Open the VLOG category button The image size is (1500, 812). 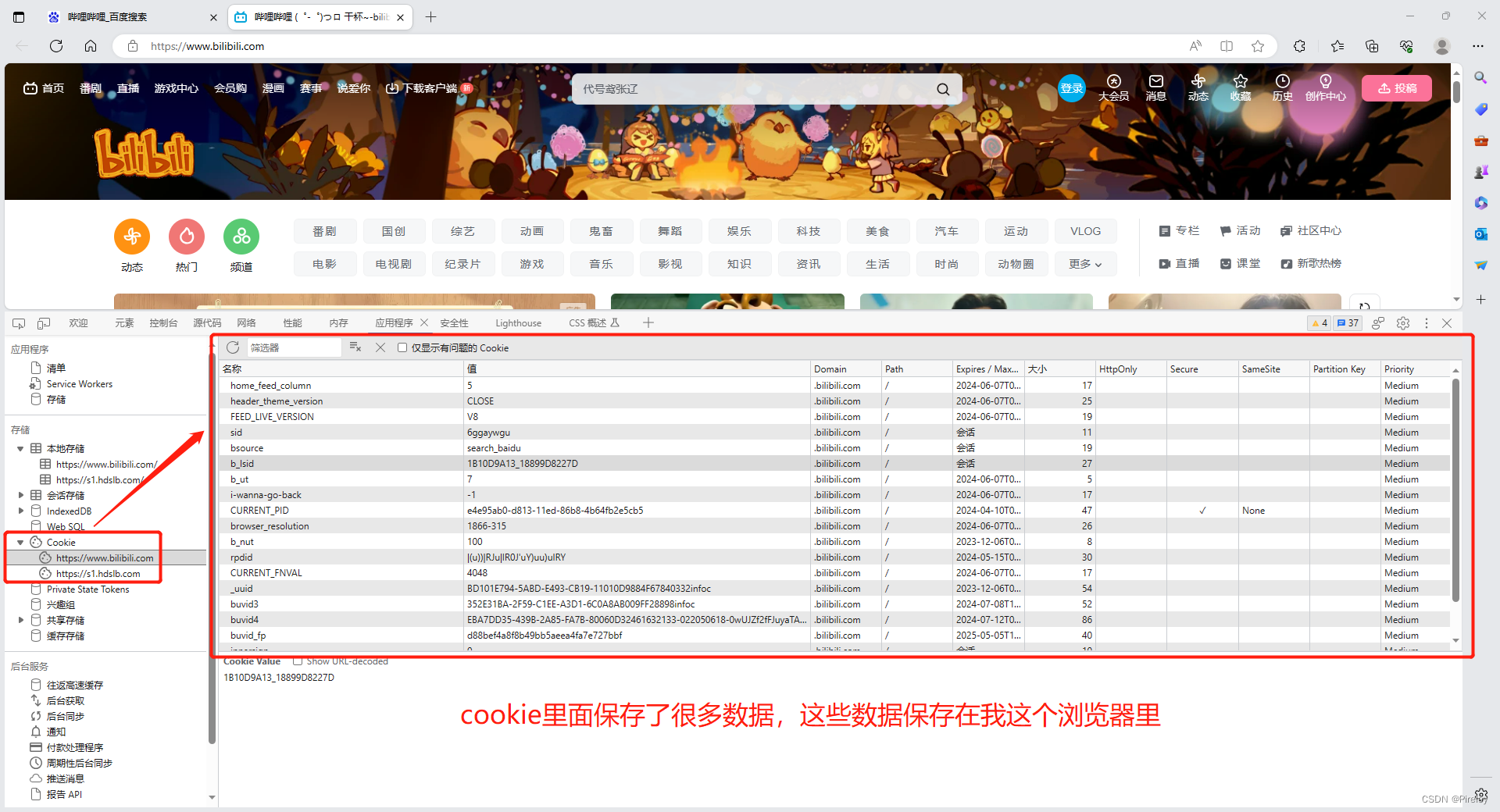coord(1085,231)
